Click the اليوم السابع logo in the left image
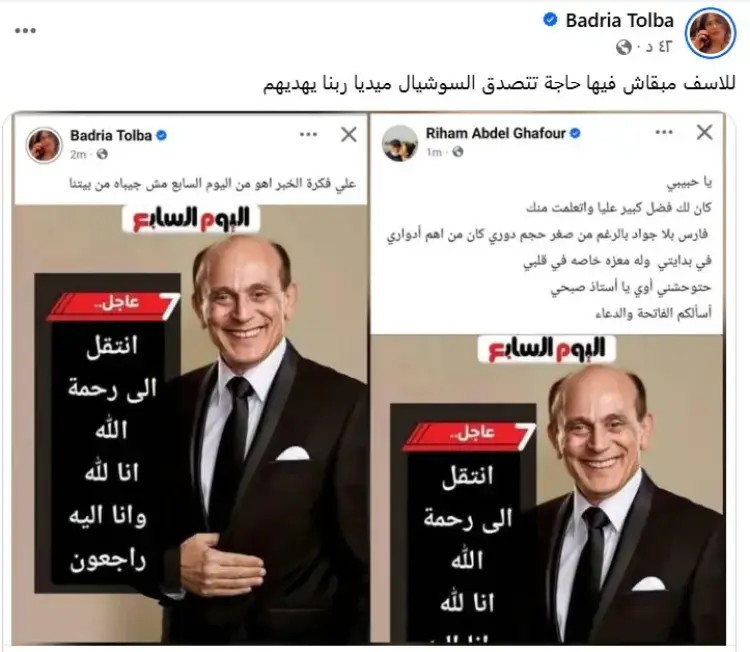This screenshot has width=750, height=652. 191,219
